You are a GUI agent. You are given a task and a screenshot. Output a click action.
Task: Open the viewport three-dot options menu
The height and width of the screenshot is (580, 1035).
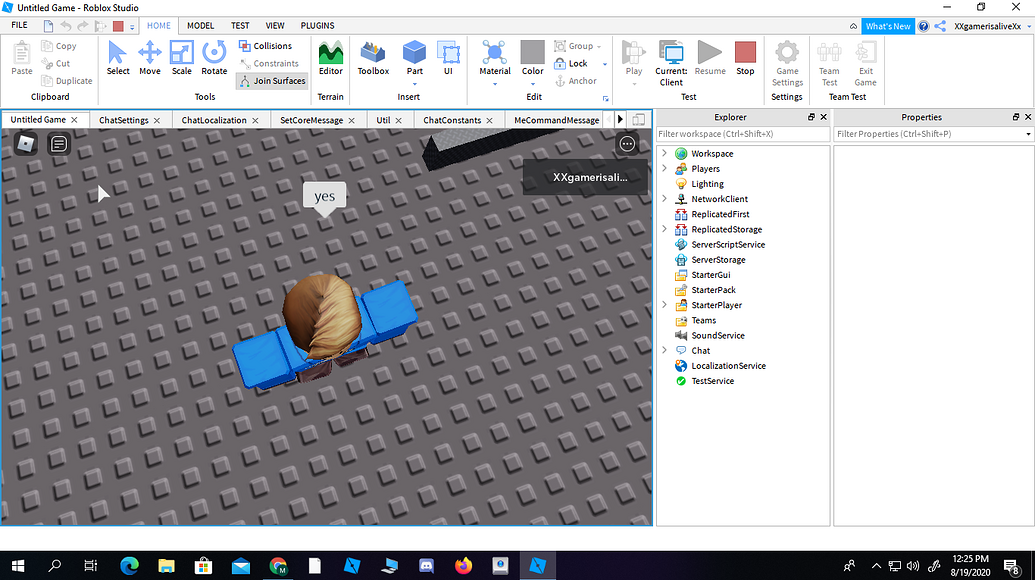pos(627,143)
